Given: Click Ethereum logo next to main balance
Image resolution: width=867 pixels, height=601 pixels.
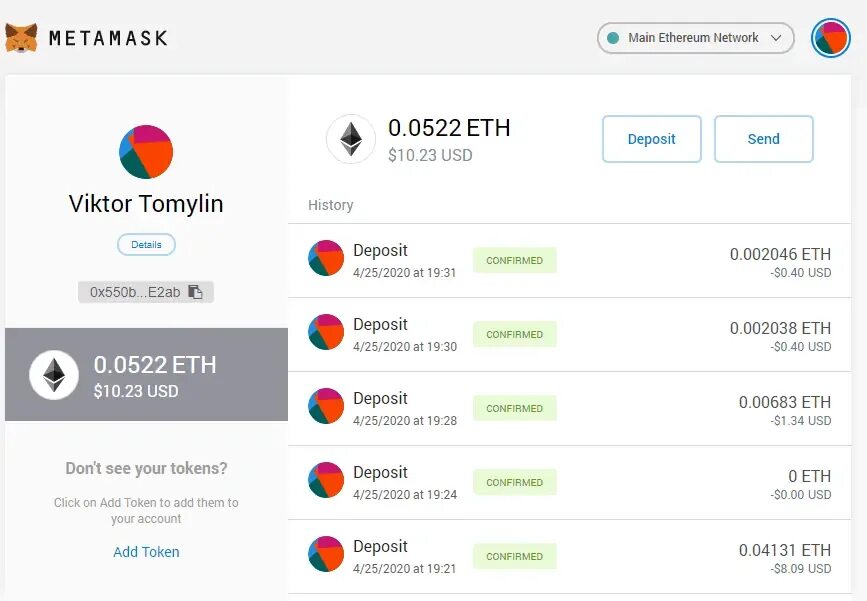Looking at the screenshot, I should click(351, 139).
